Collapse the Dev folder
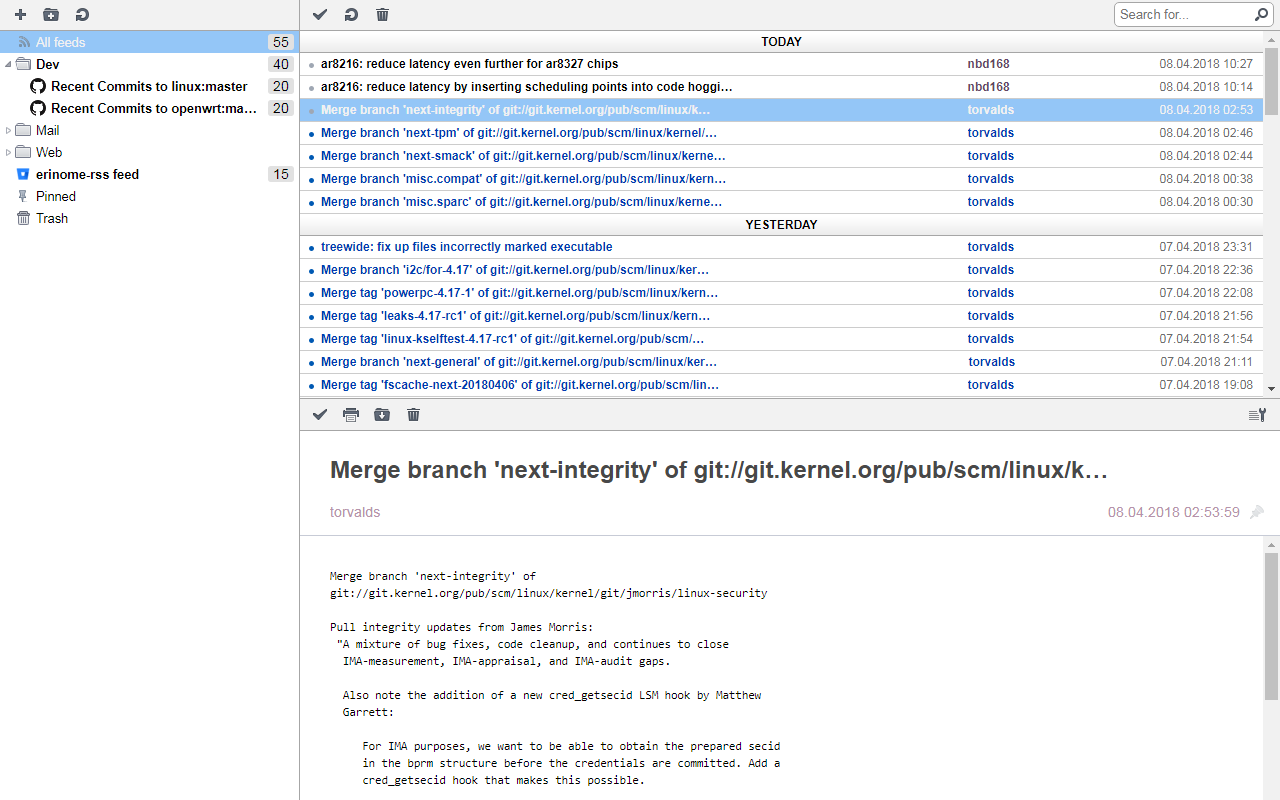 click(x=9, y=64)
